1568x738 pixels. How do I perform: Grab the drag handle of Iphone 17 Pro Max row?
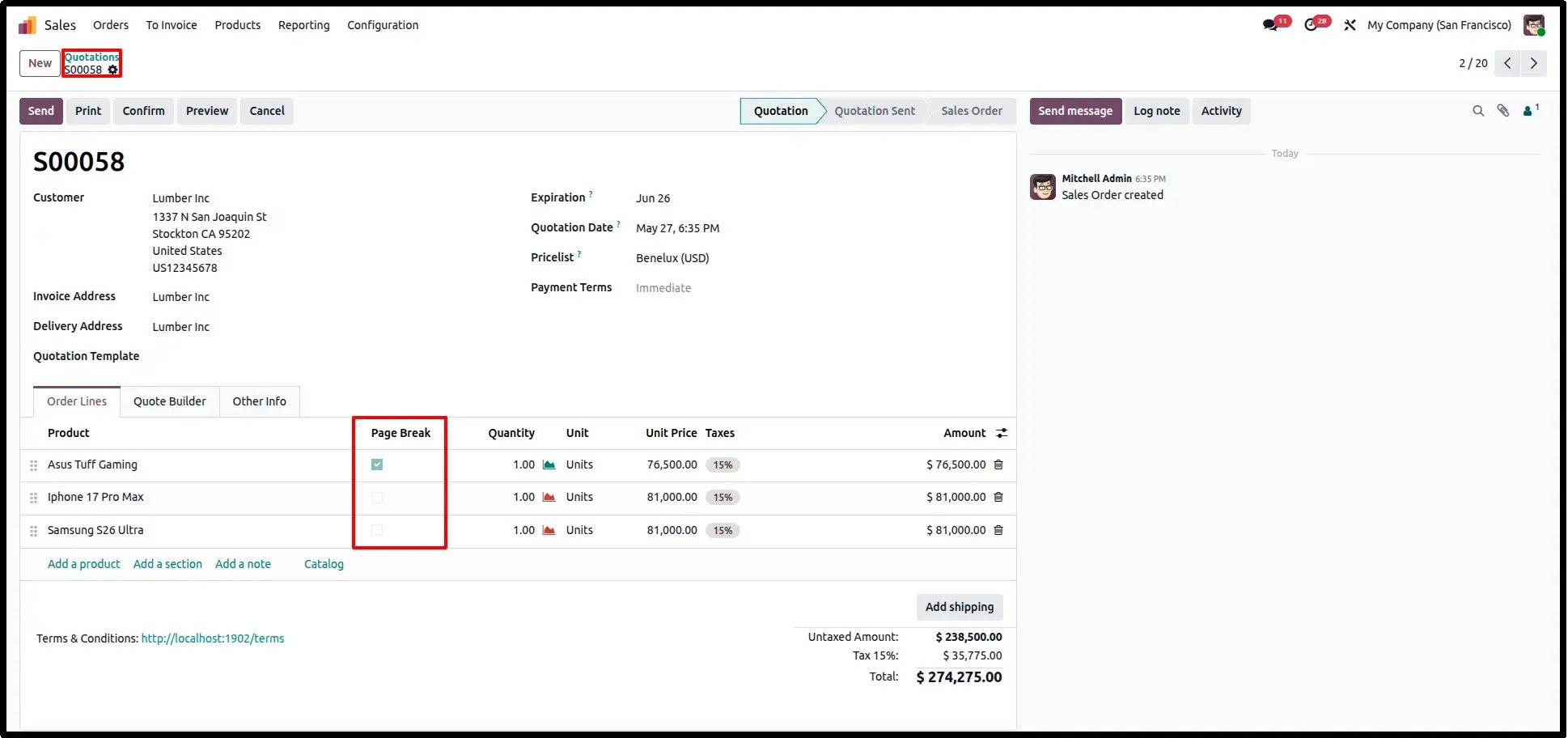(x=33, y=498)
